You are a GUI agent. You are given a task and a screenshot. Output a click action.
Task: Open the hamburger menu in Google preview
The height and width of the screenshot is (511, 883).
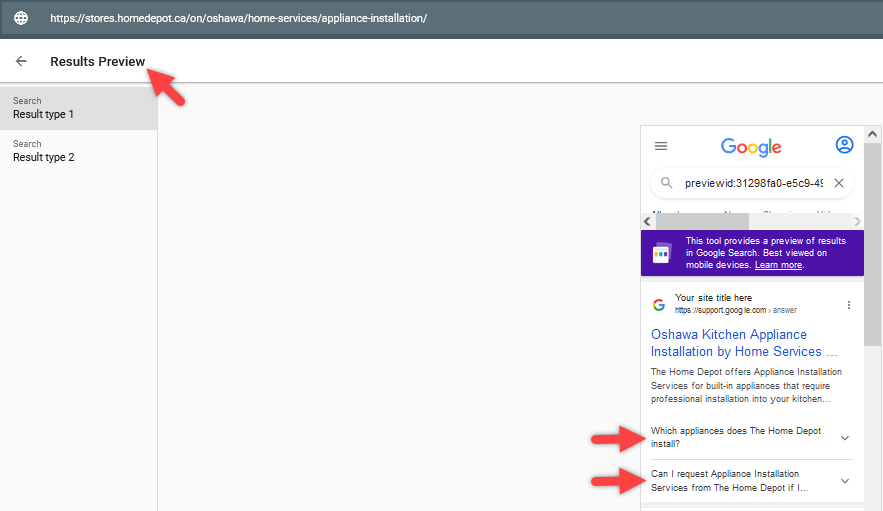660,146
